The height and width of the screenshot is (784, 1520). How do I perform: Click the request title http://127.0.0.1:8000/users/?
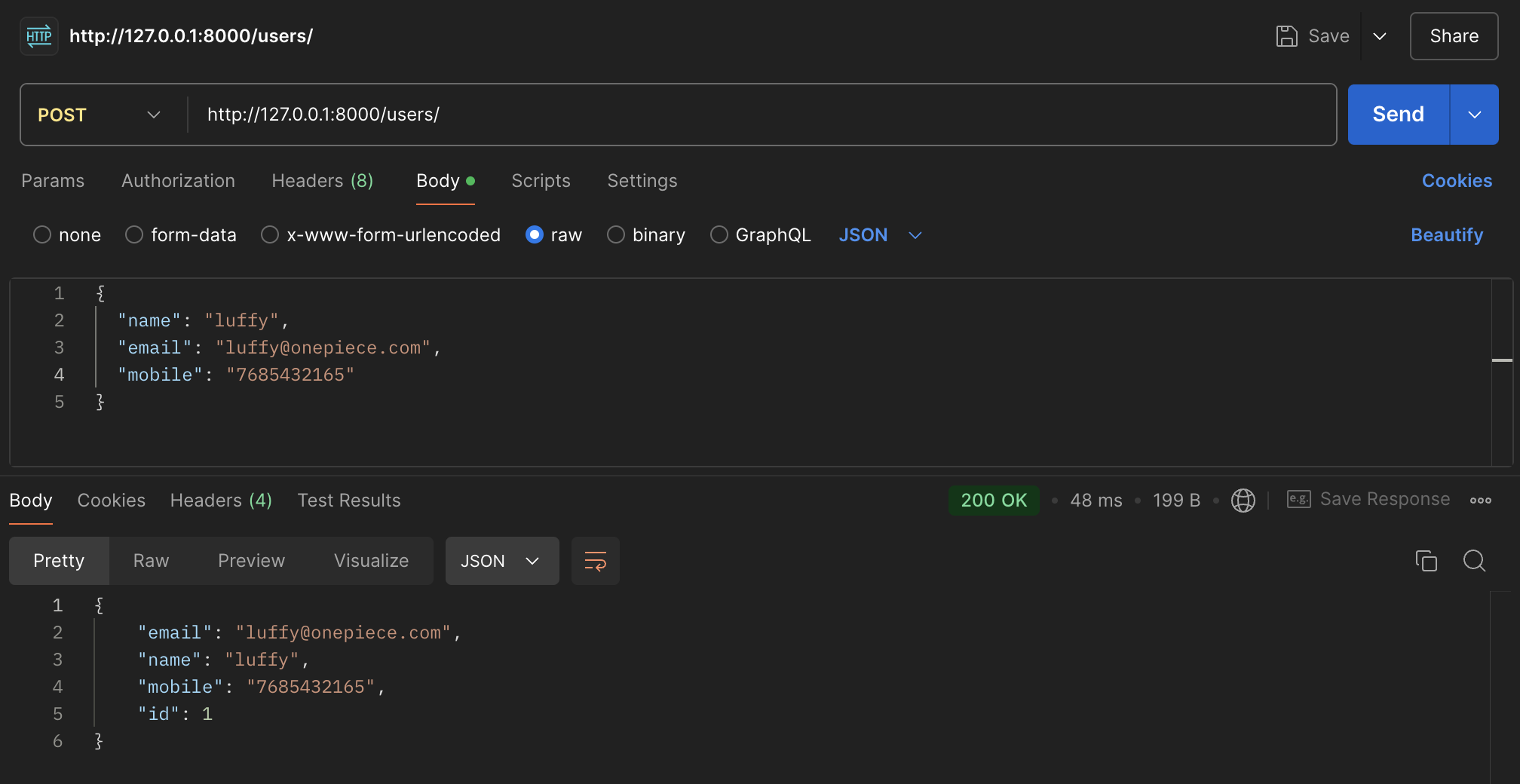[x=191, y=36]
